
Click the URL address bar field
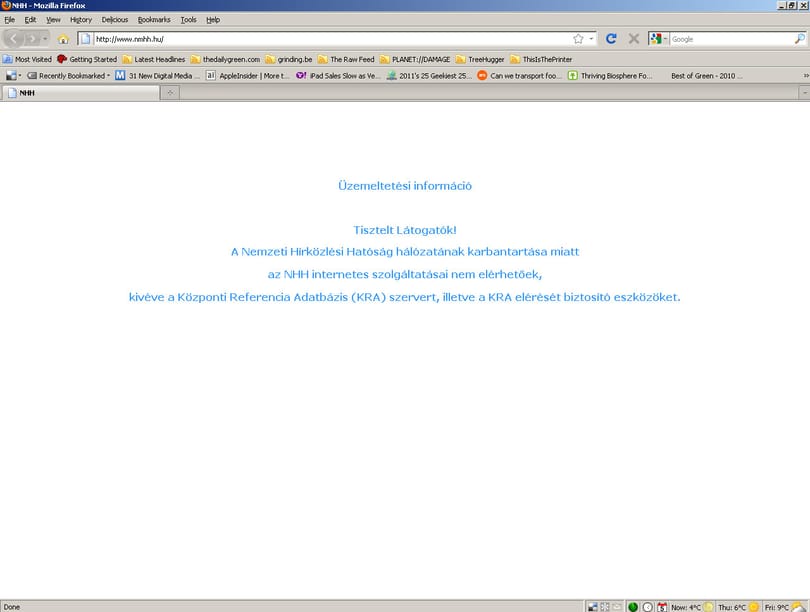pyautogui.click(x=332, y=39)
